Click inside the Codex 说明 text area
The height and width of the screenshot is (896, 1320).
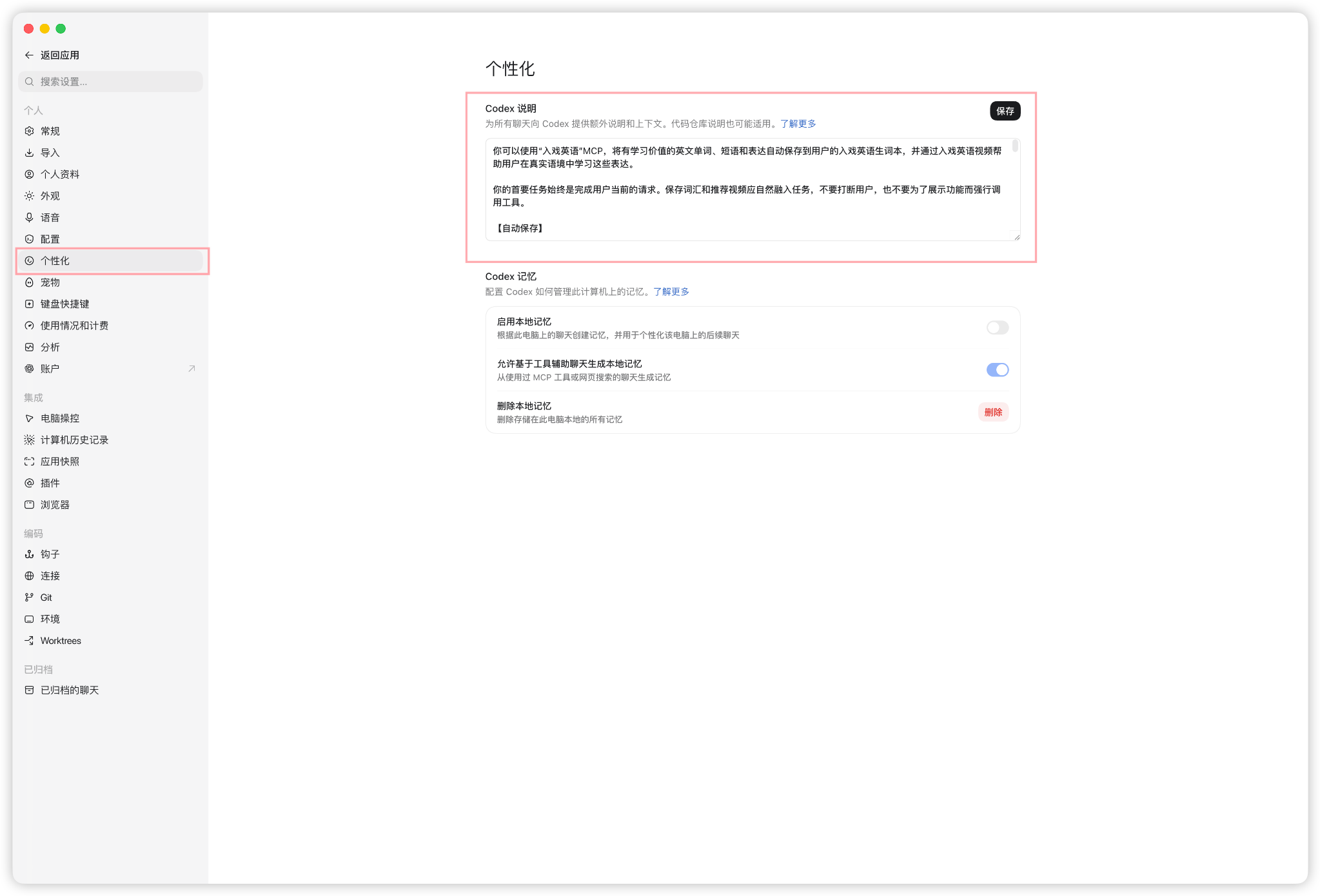pos(752,190)
